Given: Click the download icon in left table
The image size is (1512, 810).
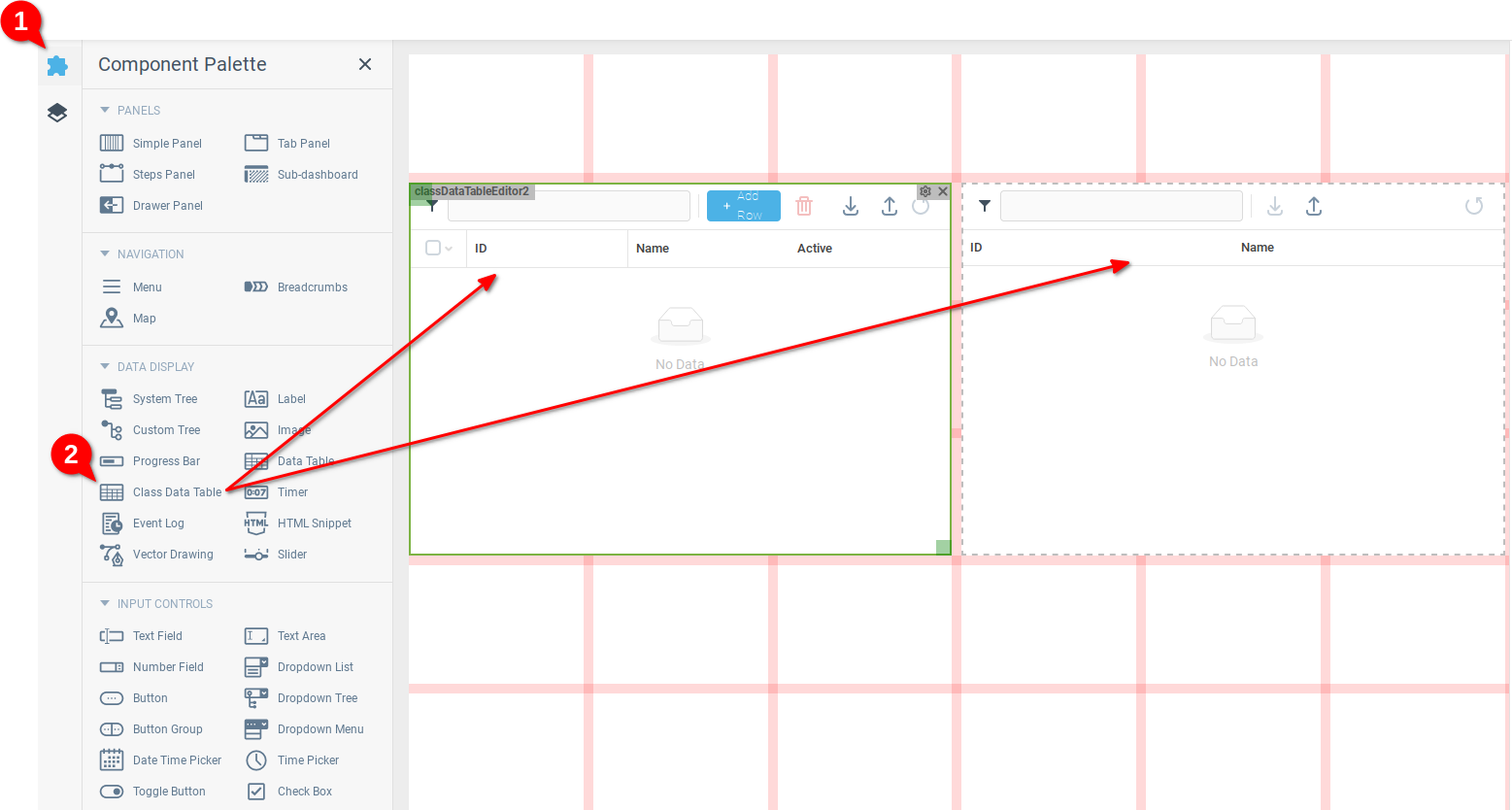Looking at the screenshot, I should (x=851, y=206).
